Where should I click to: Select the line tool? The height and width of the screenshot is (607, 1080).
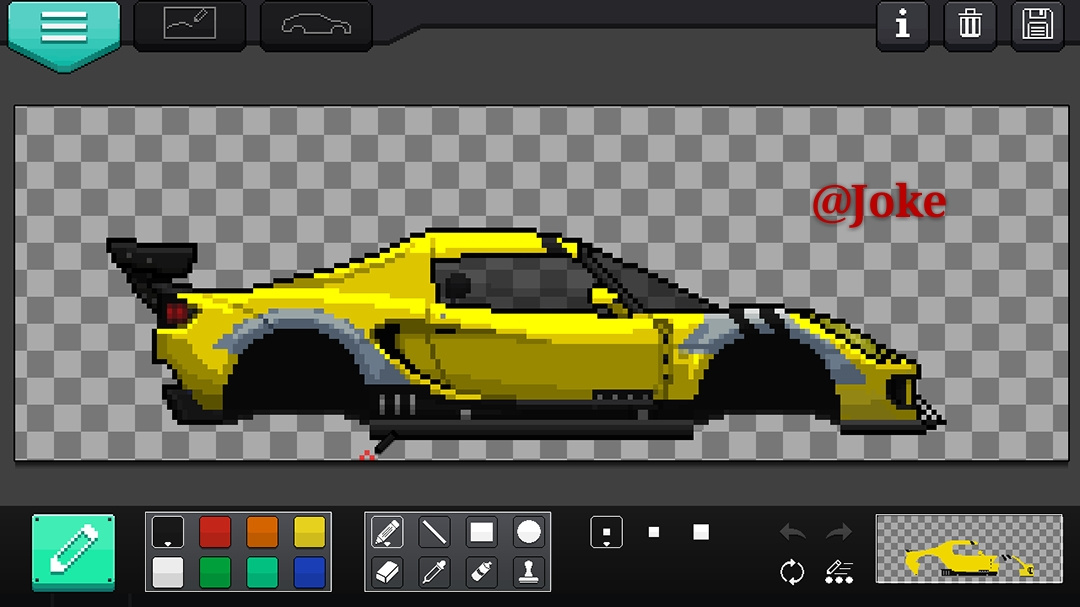[435, 533]
